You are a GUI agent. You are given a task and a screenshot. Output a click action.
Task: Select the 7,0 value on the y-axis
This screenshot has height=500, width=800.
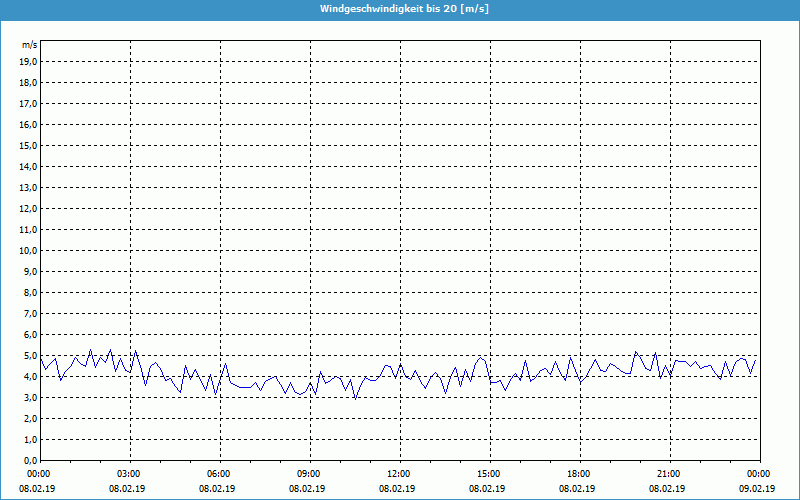31,313
